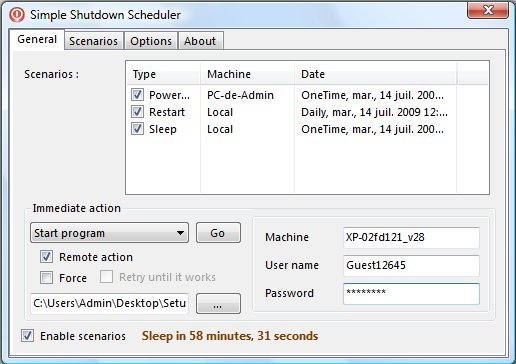The height and width of the screenshot is (364, 516).
Task: Focus the Password field
Action: click(x=411, y=293)
